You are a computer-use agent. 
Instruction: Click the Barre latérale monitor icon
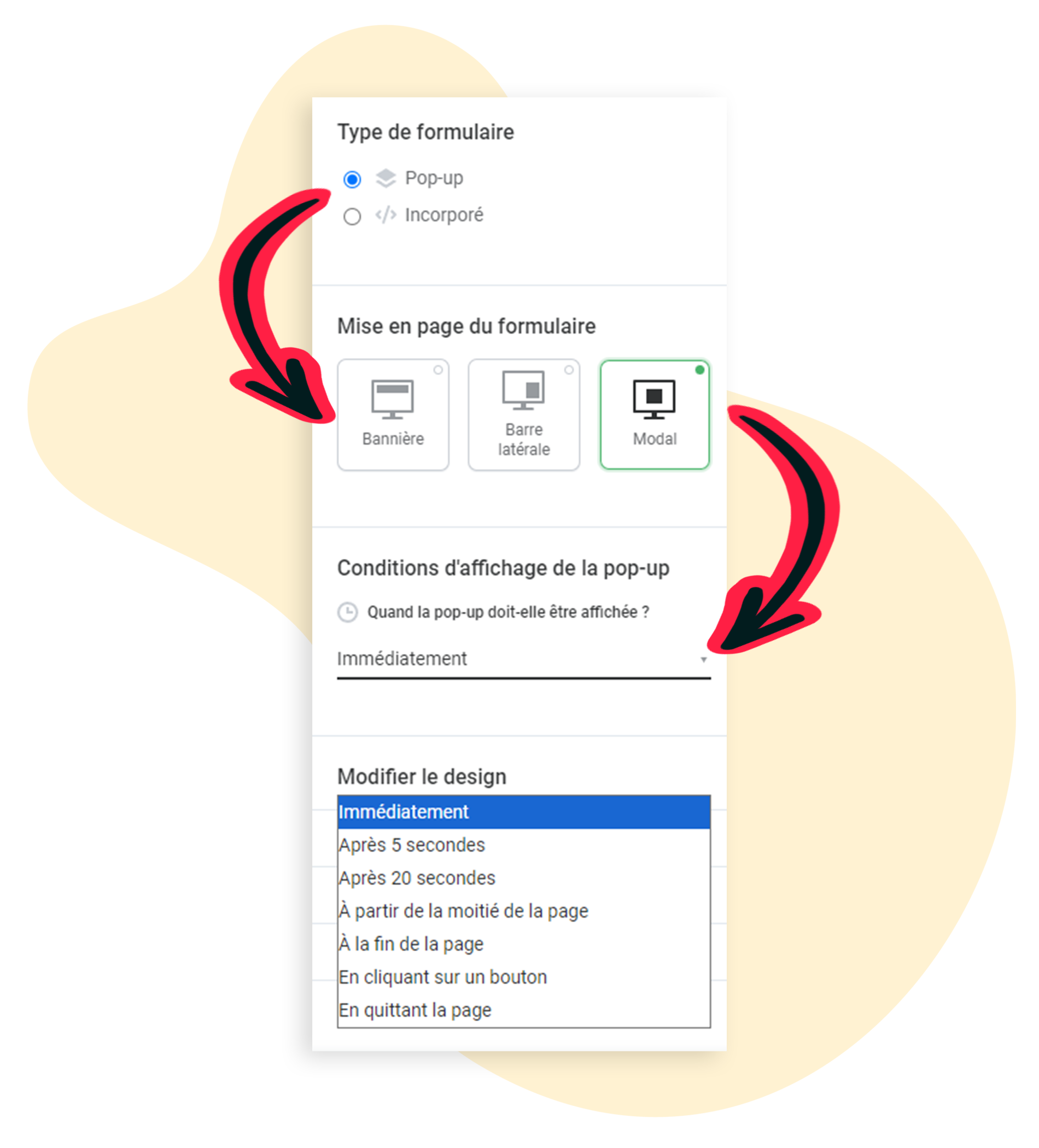[523, 390]
